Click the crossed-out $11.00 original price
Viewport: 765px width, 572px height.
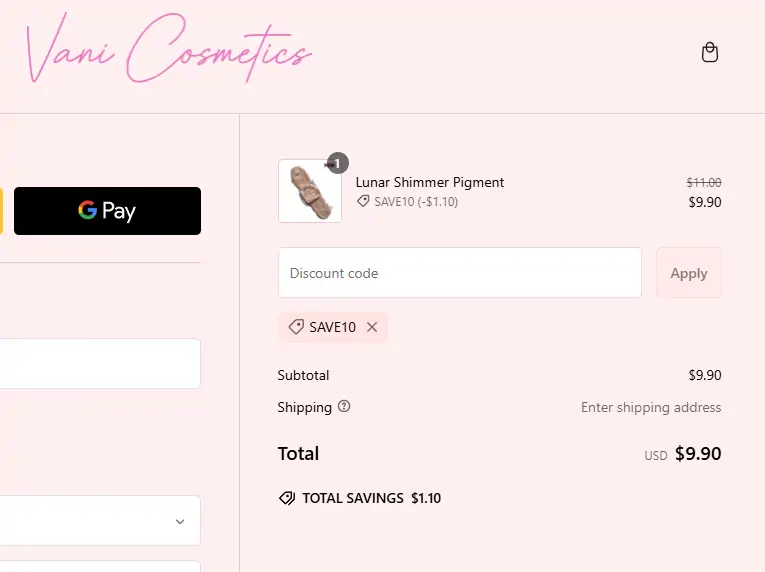[704, 183]
